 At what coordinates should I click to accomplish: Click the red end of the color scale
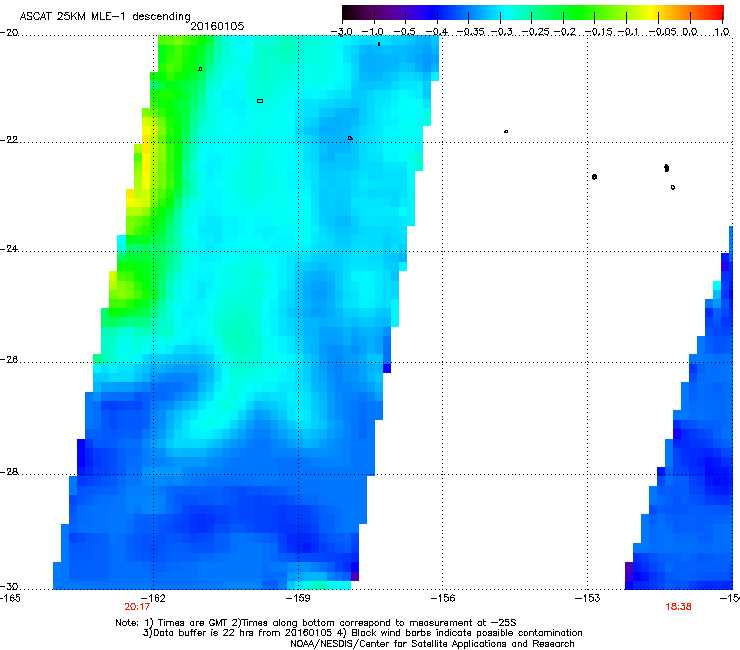[x=715, y=12]
